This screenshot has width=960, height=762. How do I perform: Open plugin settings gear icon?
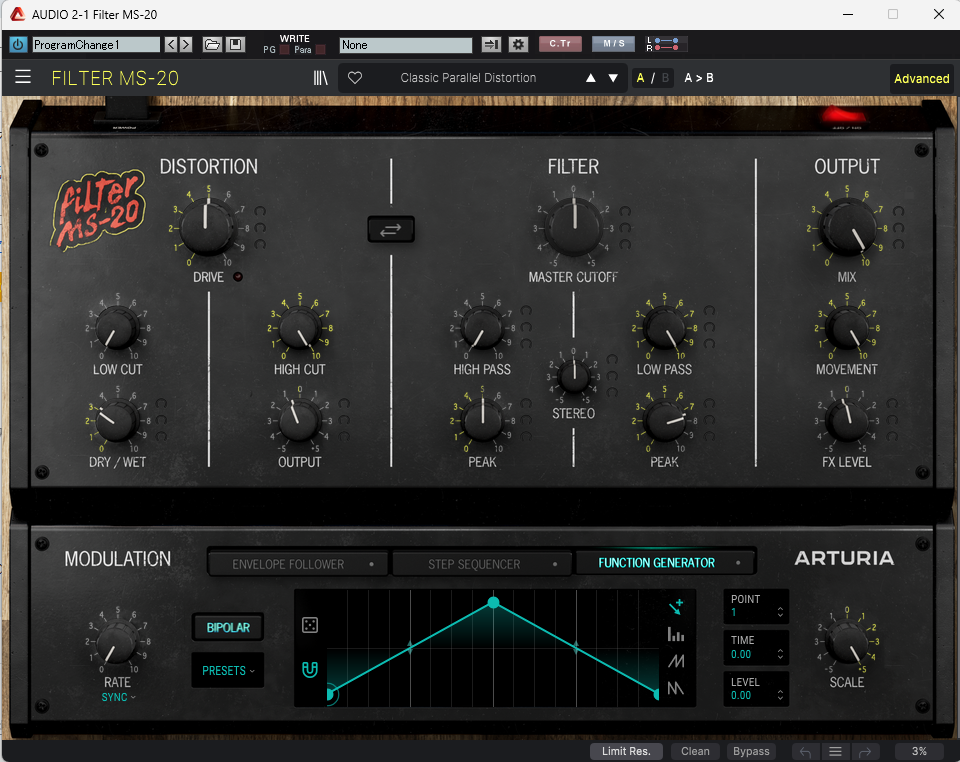pos(519,45)
